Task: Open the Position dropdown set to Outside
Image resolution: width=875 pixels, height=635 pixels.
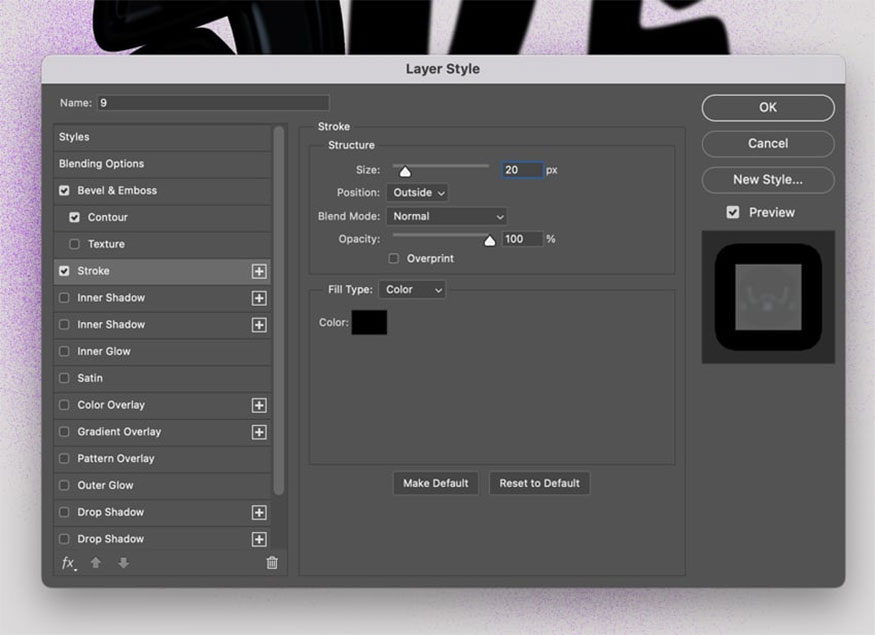Action: click(417, 192)
